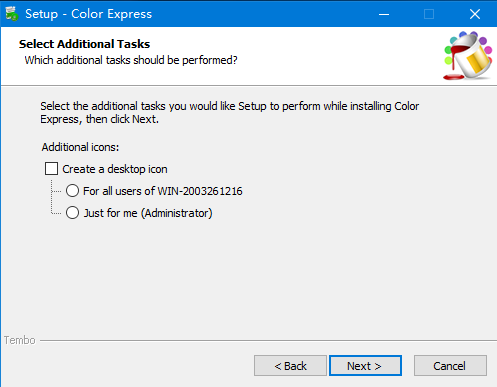Click the instruction text about additional tasks
The width and height of the screenshot is (497, 387).
coord(230,112)
